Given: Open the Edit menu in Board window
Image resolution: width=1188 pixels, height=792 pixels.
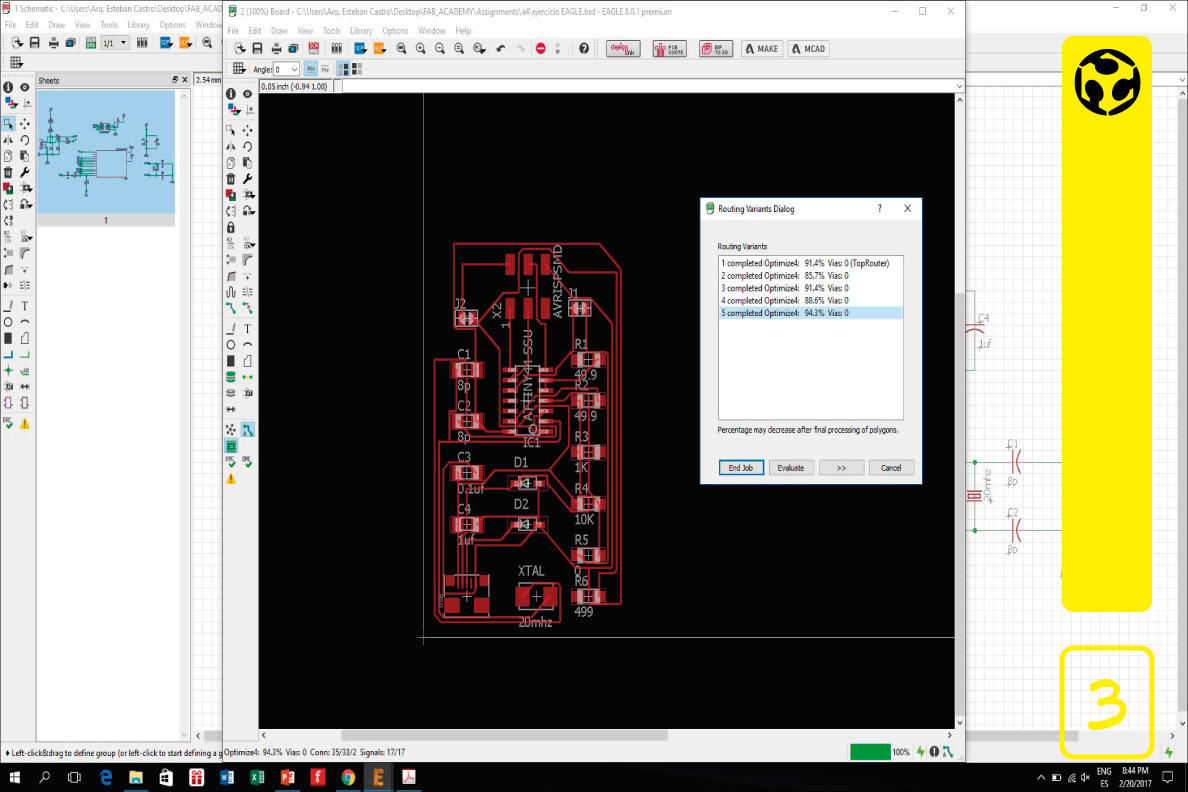Looking at the screenshot, I should [255, 31].
